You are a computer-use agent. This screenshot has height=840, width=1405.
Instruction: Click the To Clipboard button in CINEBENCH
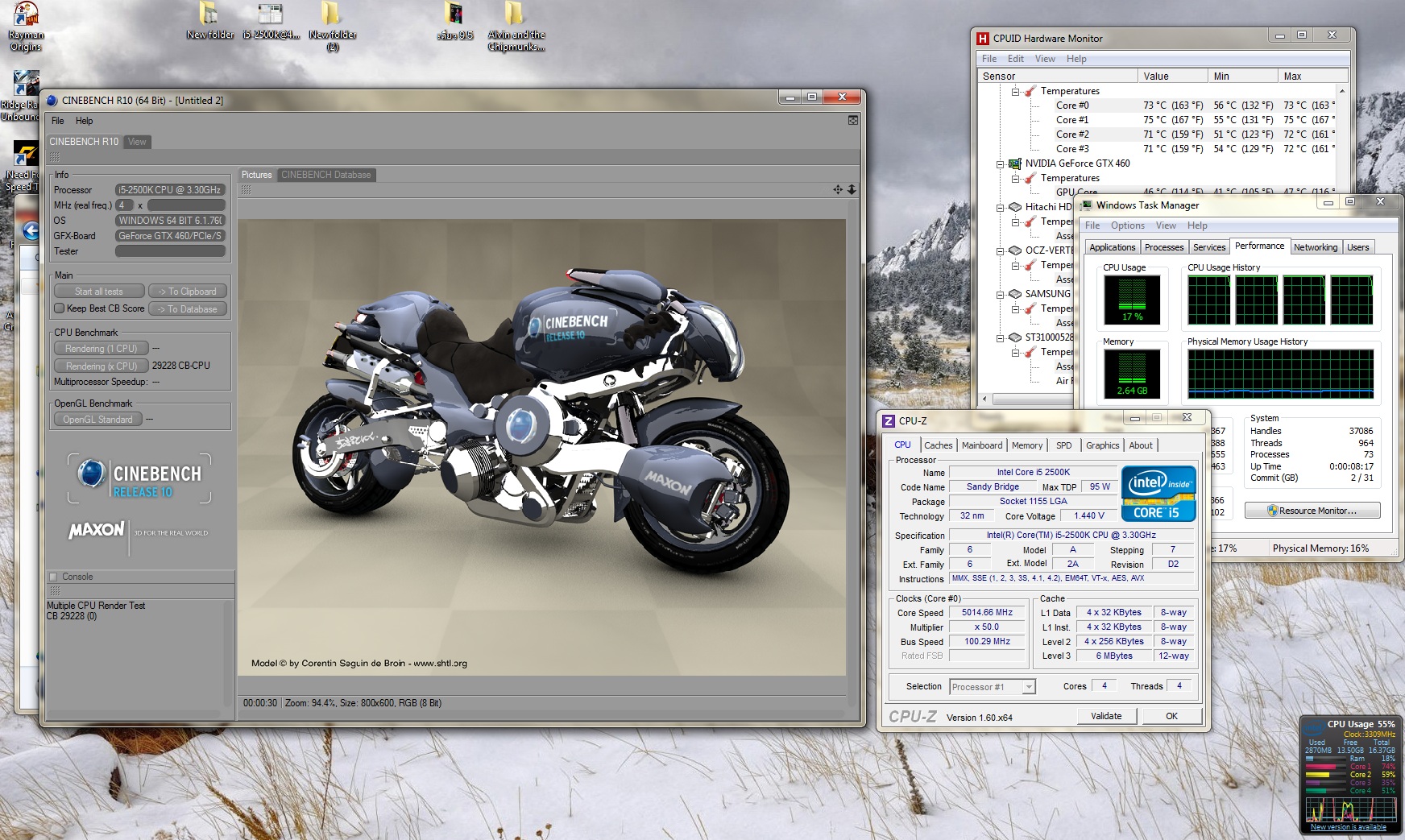(x=188, y=292)
